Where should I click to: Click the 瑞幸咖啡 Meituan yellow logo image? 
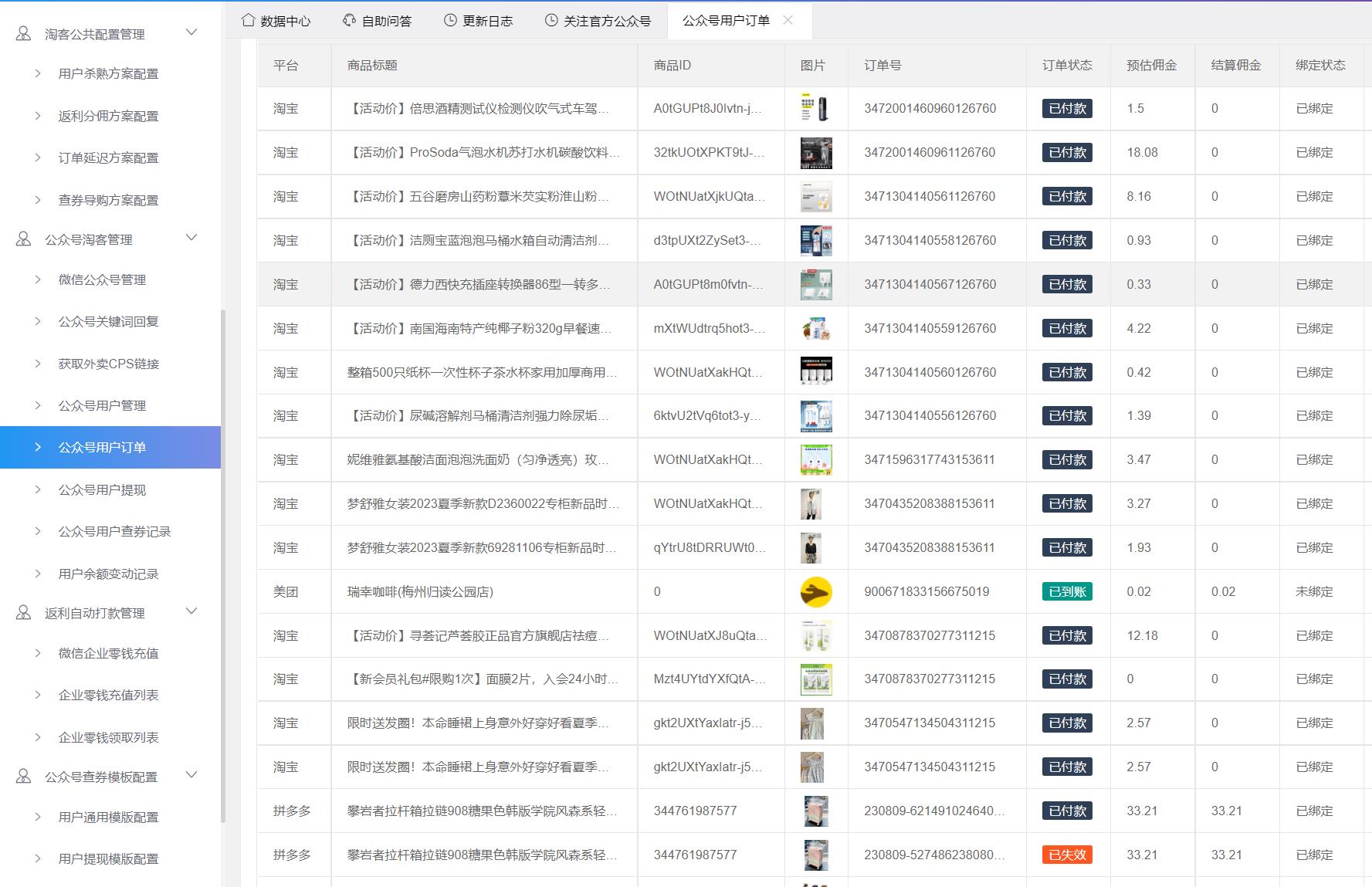tap(816, 592)
